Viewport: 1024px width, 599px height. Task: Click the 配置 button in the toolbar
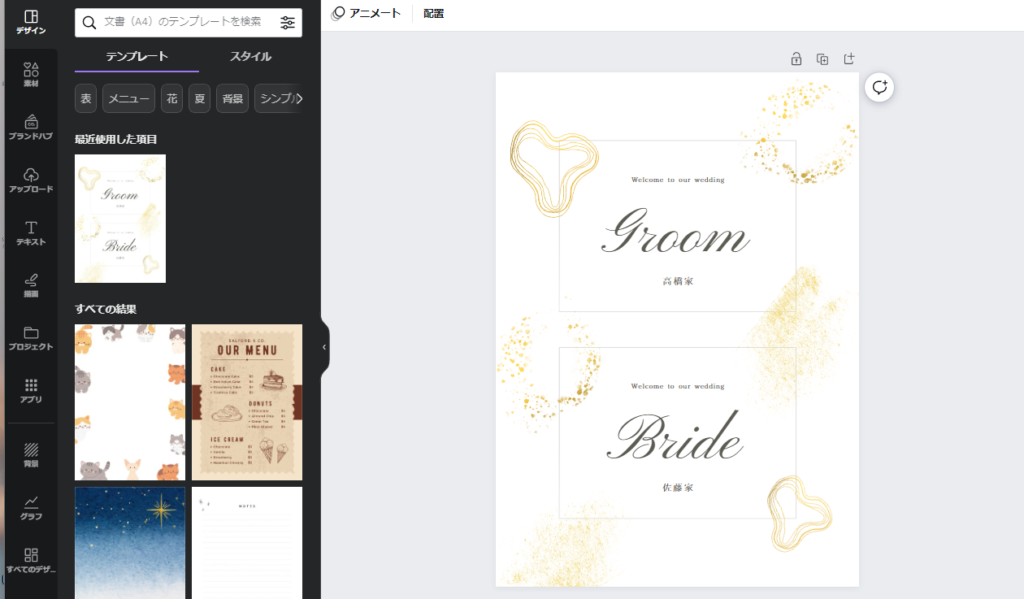(x=433, y=14)
